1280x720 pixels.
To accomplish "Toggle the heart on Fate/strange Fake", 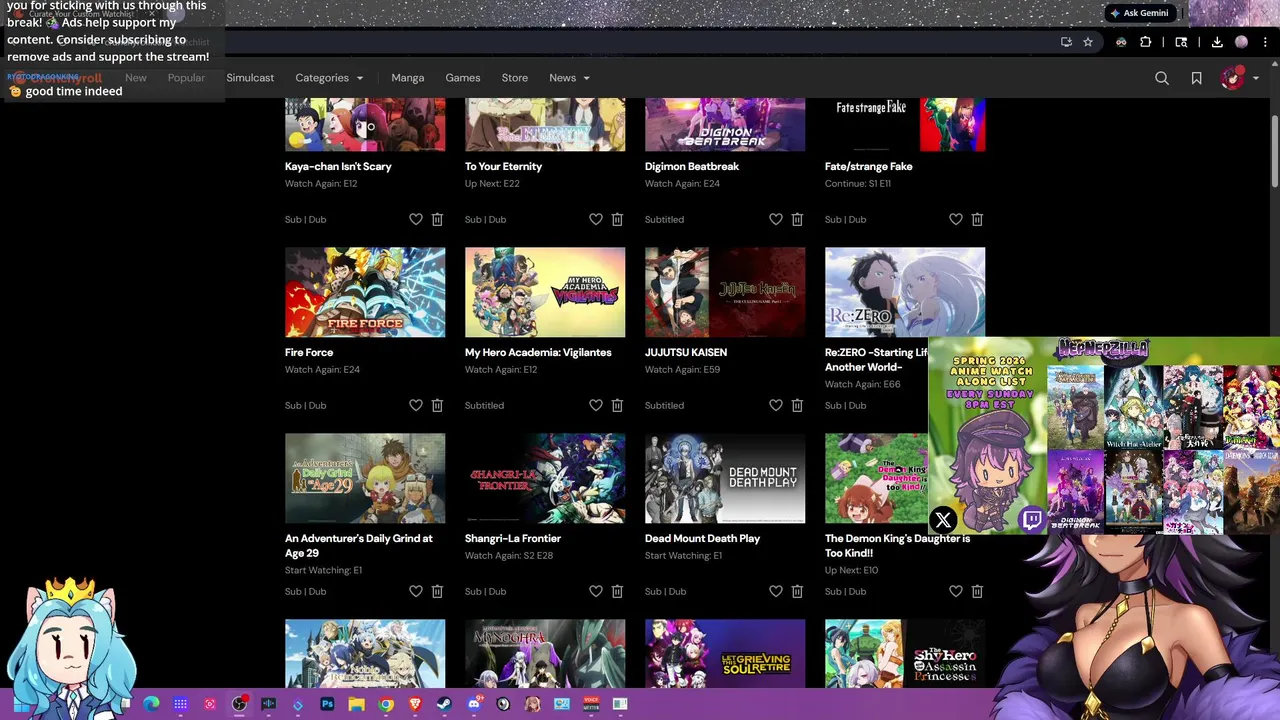I will click(x=956, y=219).
